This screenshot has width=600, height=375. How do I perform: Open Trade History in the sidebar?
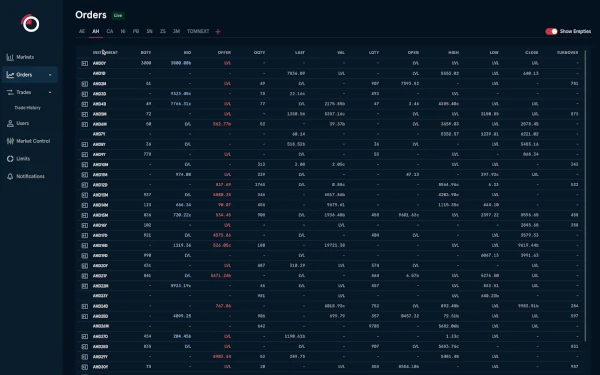(28, 108)
